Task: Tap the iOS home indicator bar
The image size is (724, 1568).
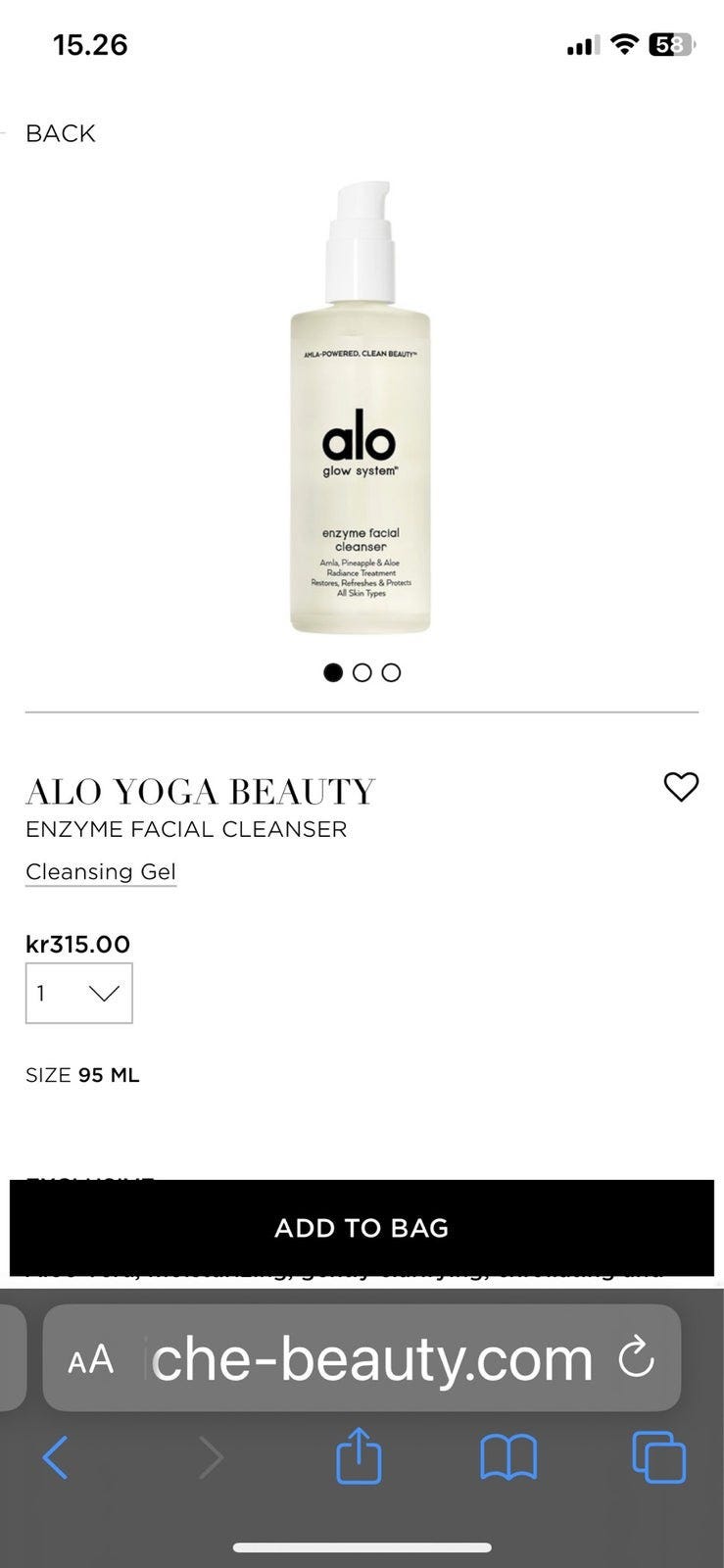Action: (x=362, y=1547)
